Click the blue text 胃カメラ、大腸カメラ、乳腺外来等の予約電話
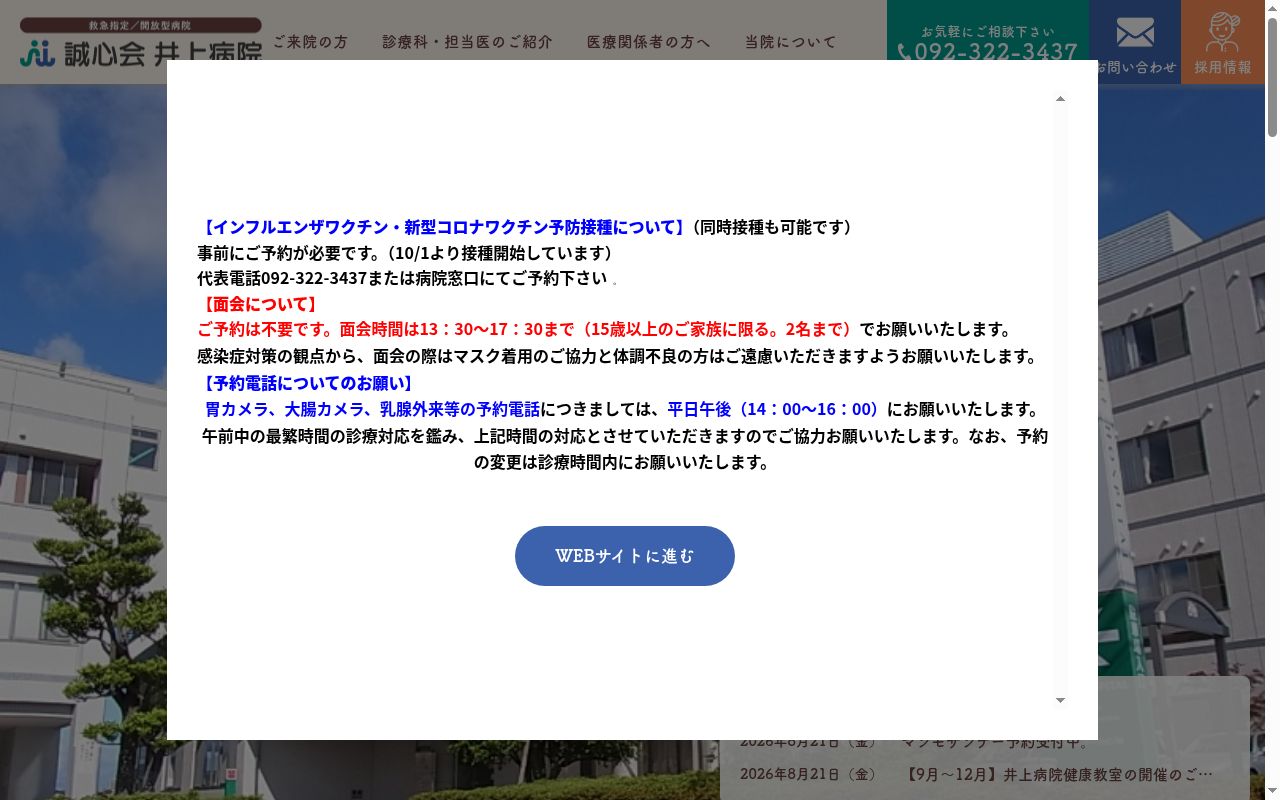 372,409
